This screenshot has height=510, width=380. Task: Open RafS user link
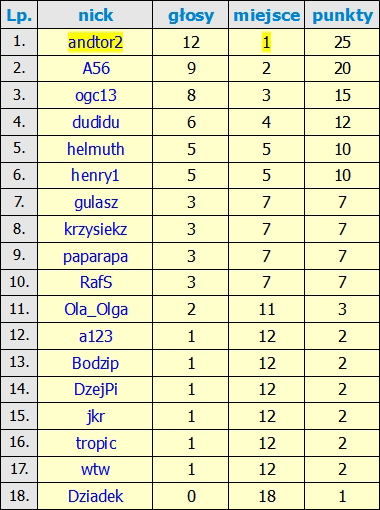pyautogui.click(x=96, y=282)
